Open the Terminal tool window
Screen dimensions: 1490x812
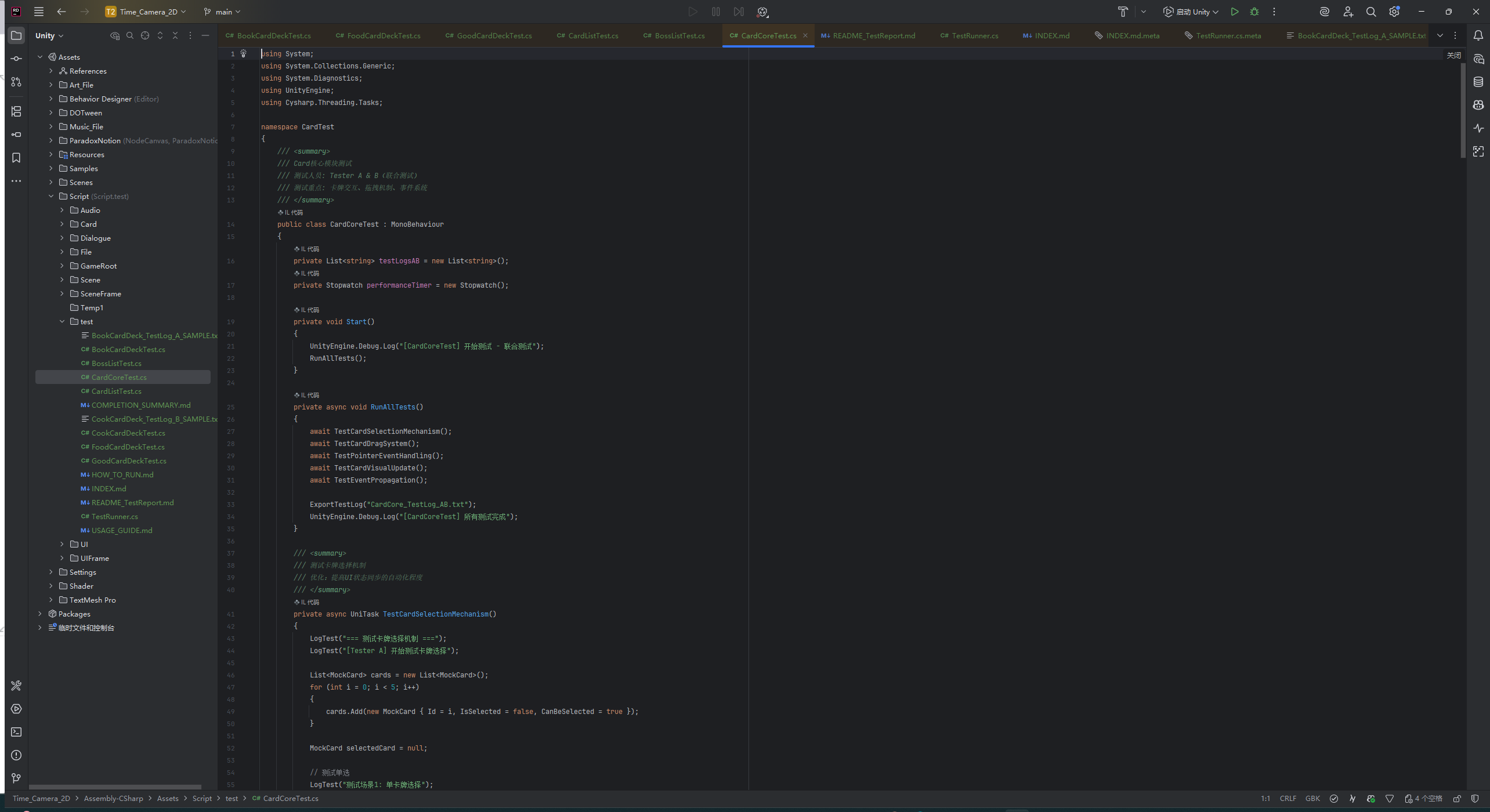tap(16, 732)
